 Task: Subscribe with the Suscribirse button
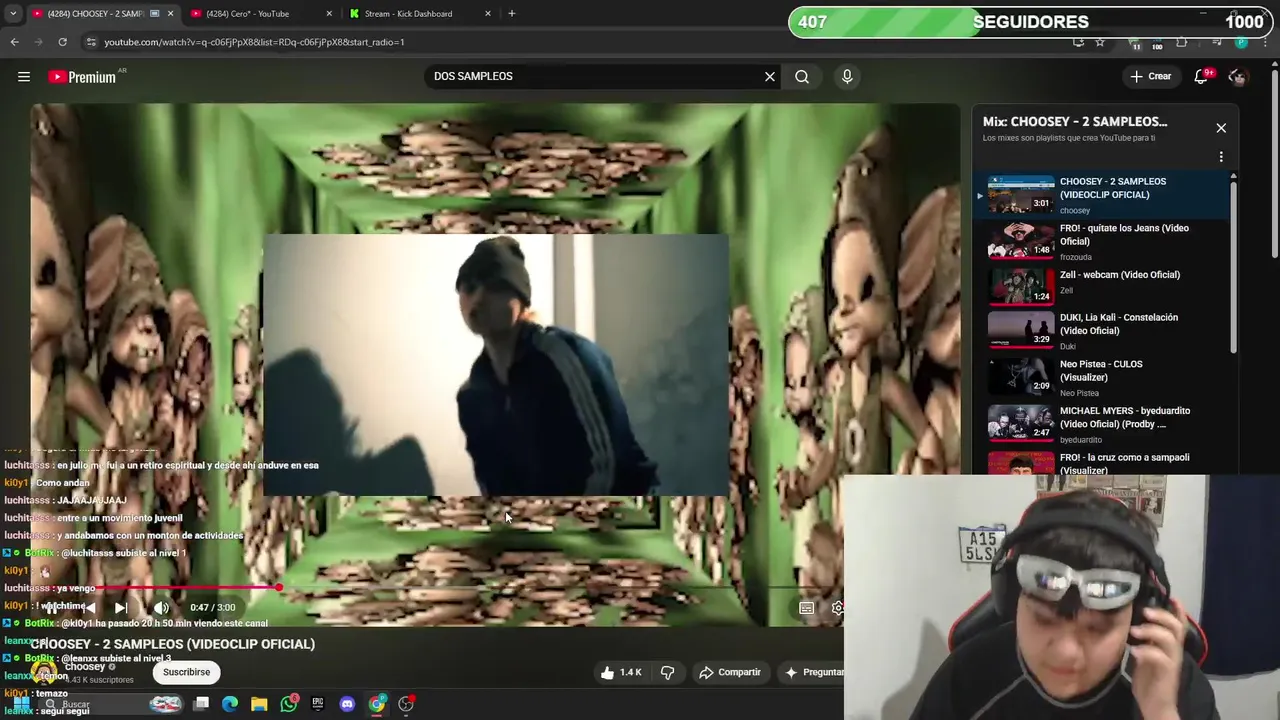point(186,672)
